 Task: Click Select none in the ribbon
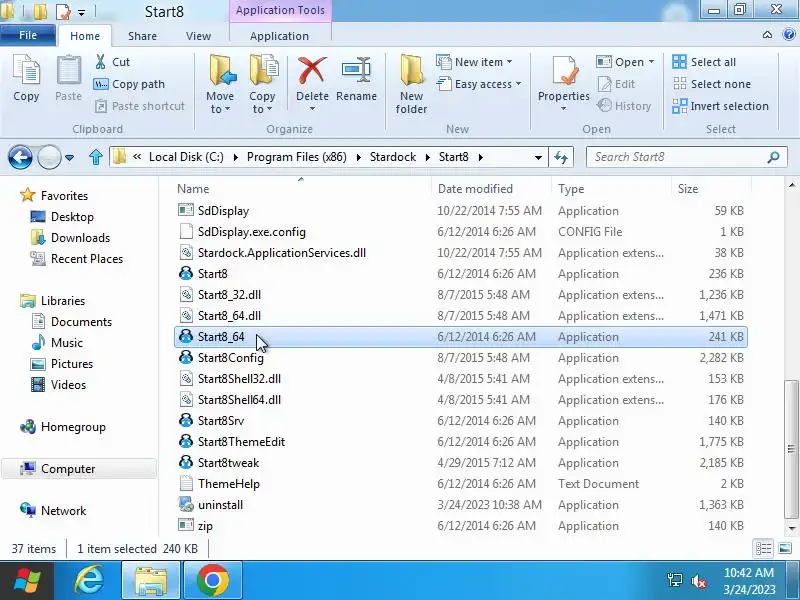712,84
